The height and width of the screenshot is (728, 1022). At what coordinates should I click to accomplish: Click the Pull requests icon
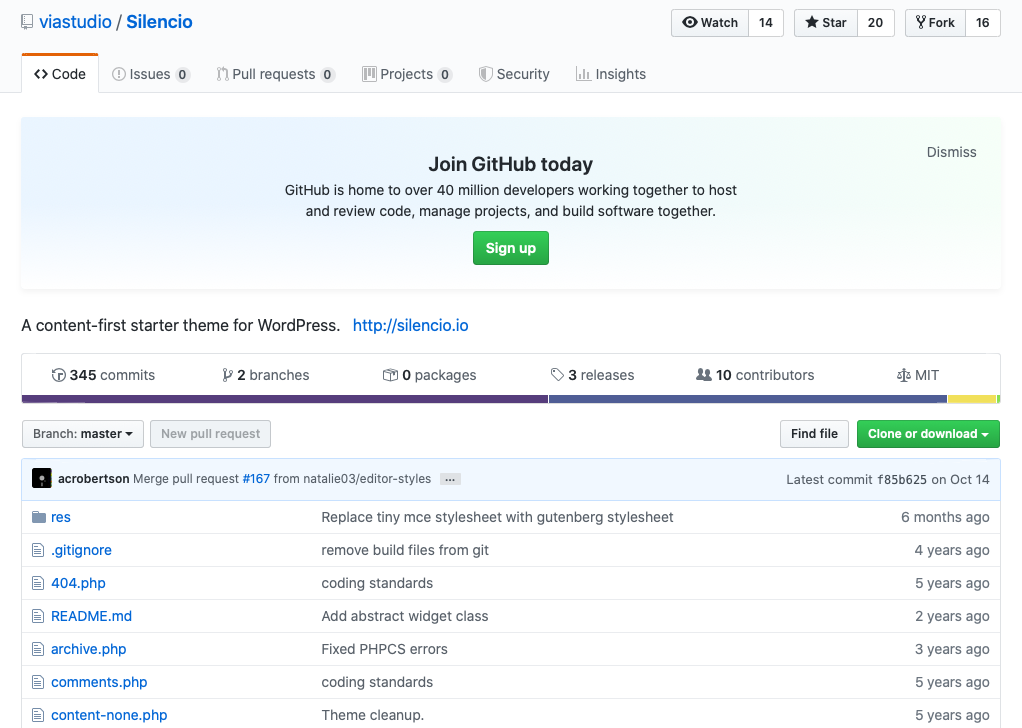coord(222,74)
